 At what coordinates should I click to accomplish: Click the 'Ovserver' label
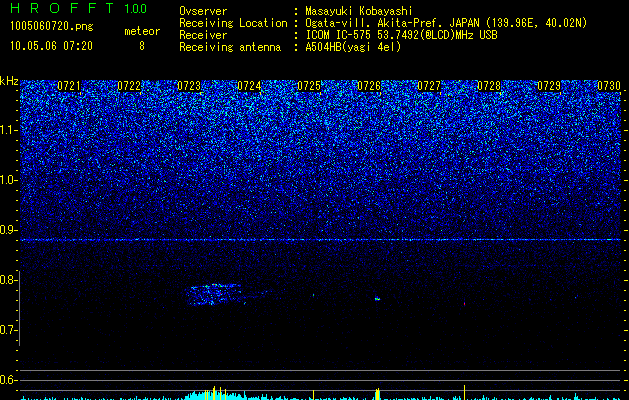pyautogui.click(x=203, y=11)
